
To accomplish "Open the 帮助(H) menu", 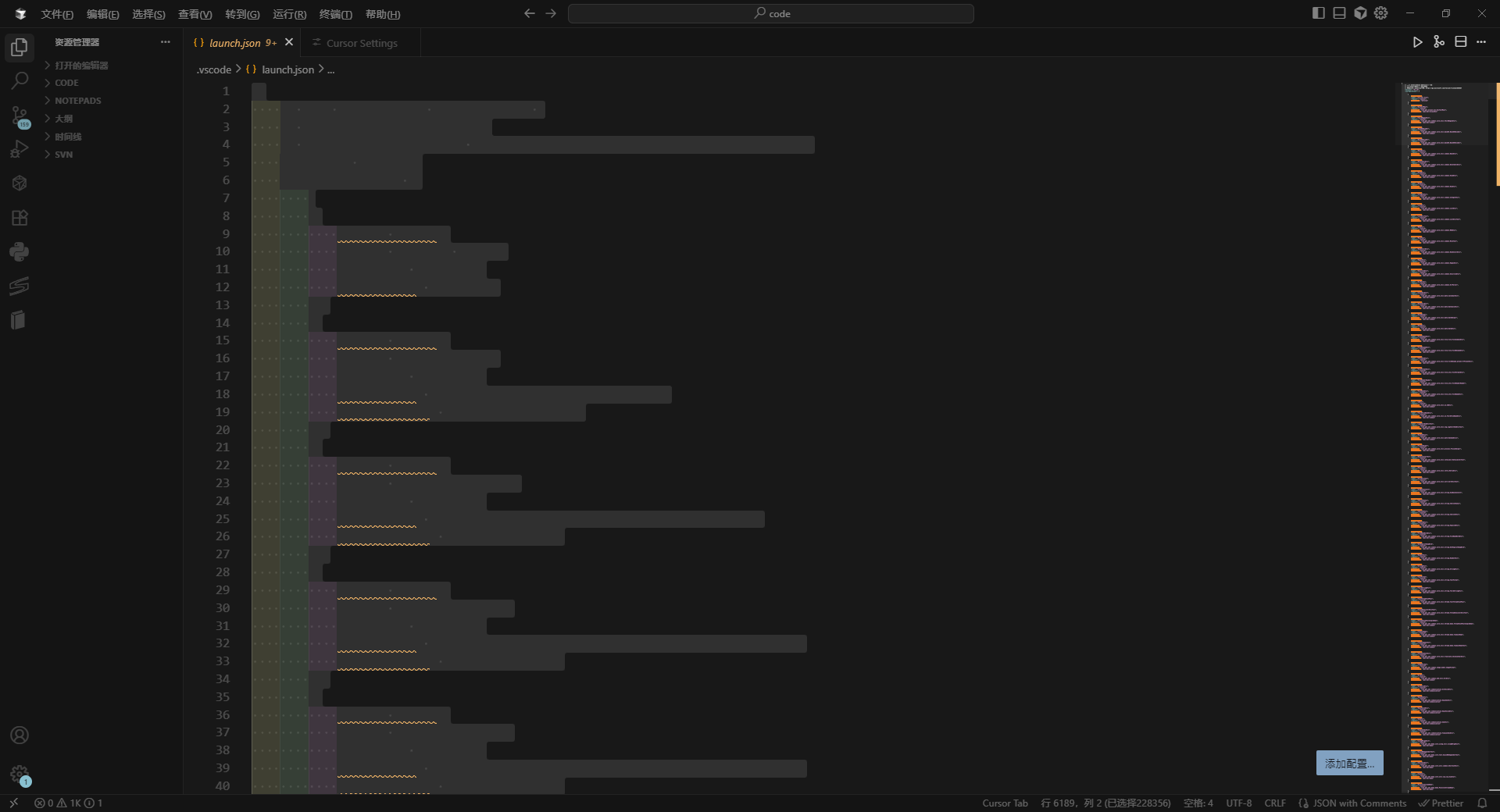I will click(383, 14).
